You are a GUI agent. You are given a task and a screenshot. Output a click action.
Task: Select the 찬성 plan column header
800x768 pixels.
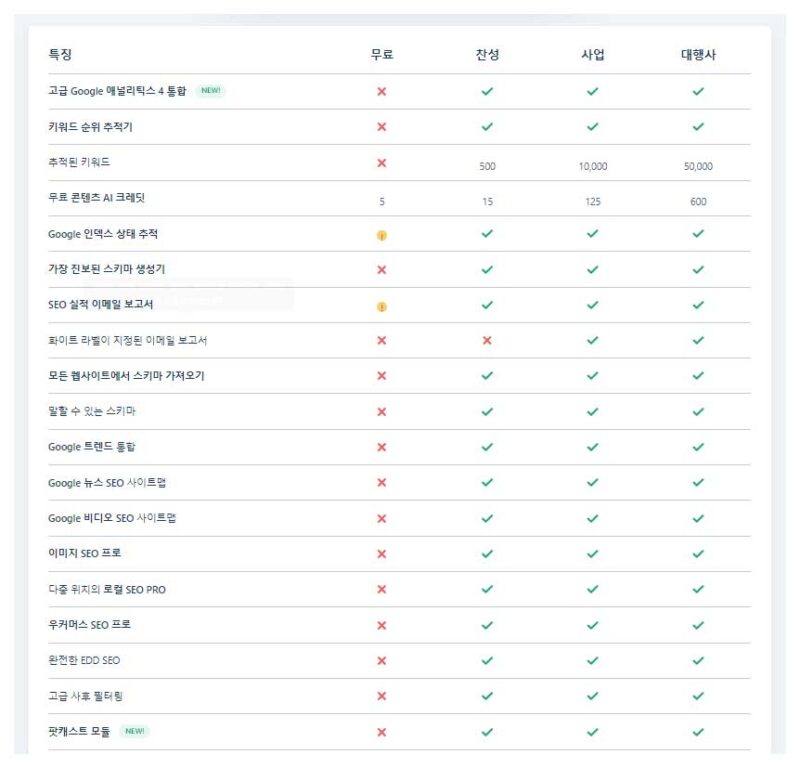tap(487, 55)
